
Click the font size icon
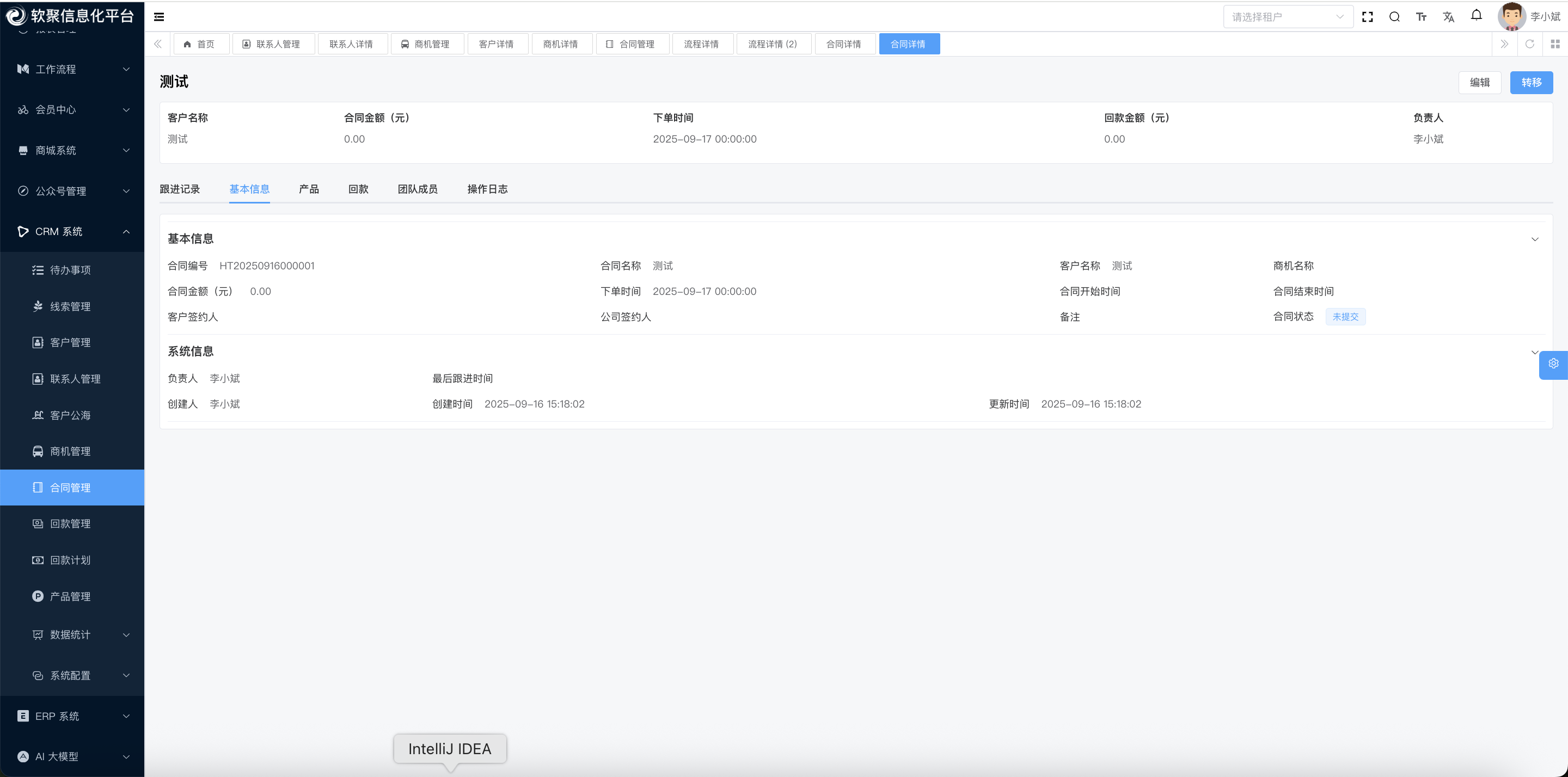[1422, 17]
